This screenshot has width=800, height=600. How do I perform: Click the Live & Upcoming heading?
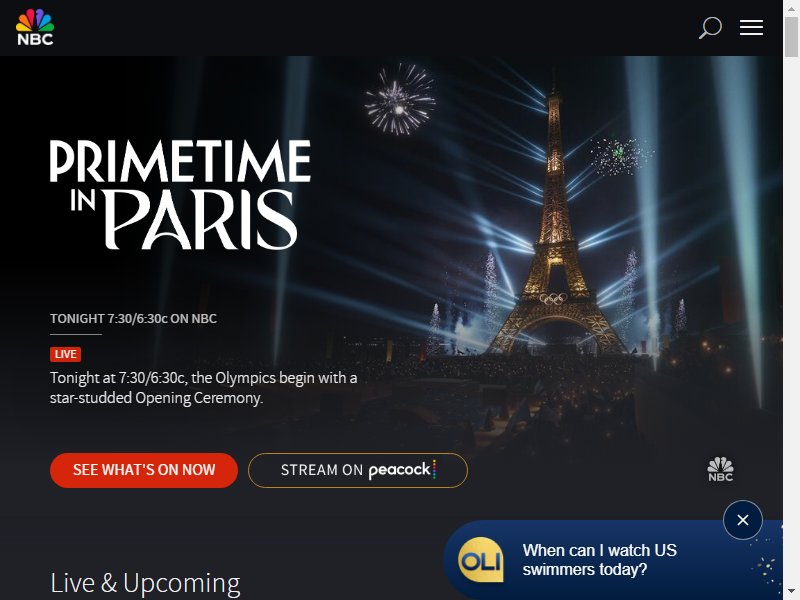[145, 583]
